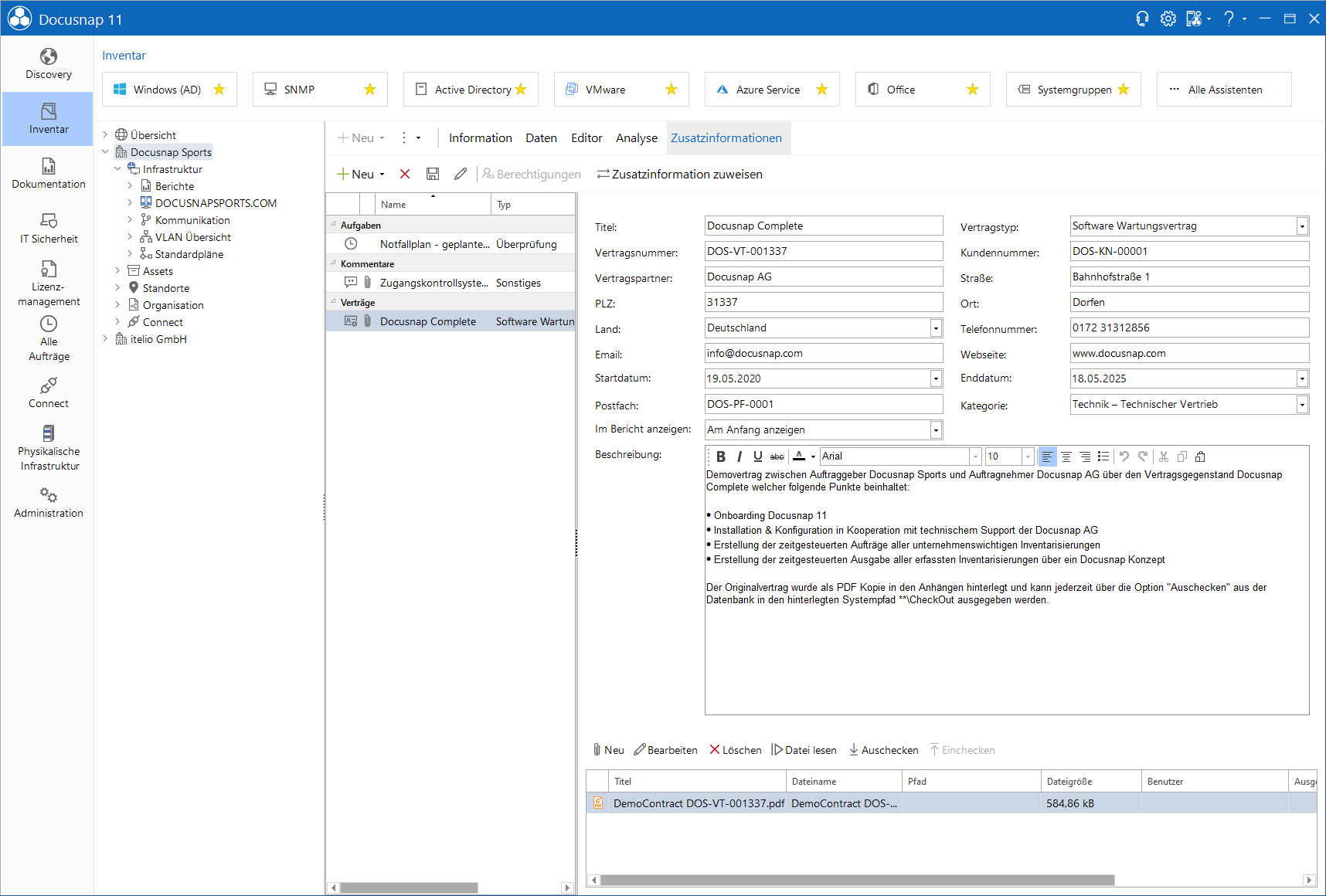Click the redo arrow in editor
1326x896 pixels.
tap(1143, 456)
